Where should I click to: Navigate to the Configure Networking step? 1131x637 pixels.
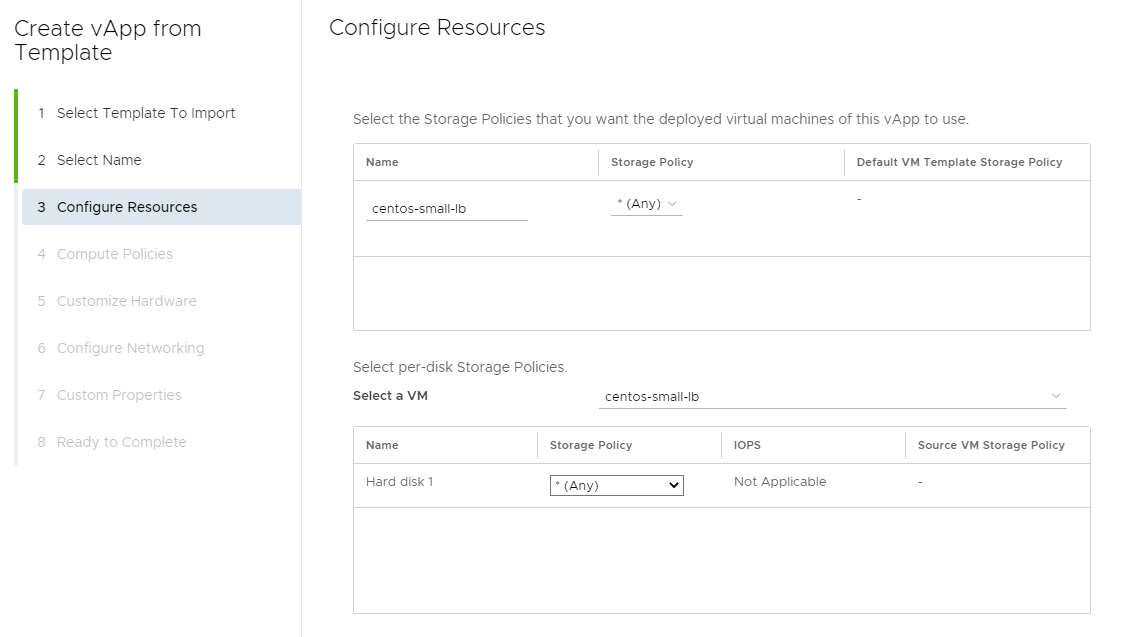point(130,348)
